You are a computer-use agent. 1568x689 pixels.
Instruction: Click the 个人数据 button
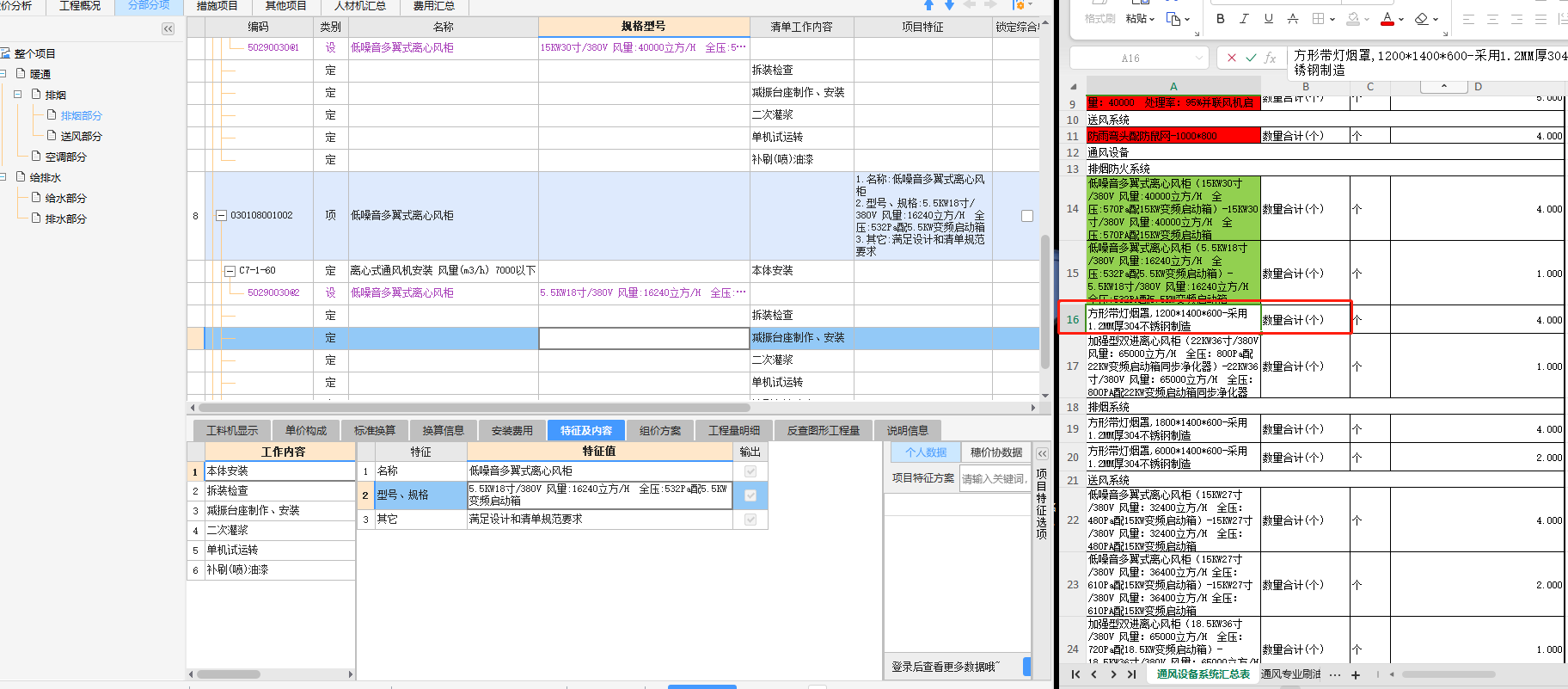click(x=925, y=452)
